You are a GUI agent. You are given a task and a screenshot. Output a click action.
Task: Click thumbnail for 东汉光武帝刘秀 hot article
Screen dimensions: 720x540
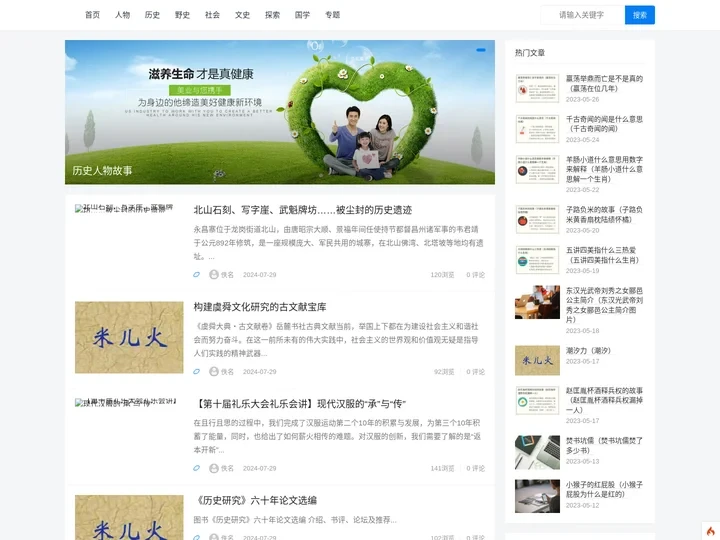pyautogui.click(x=537, y=302)
